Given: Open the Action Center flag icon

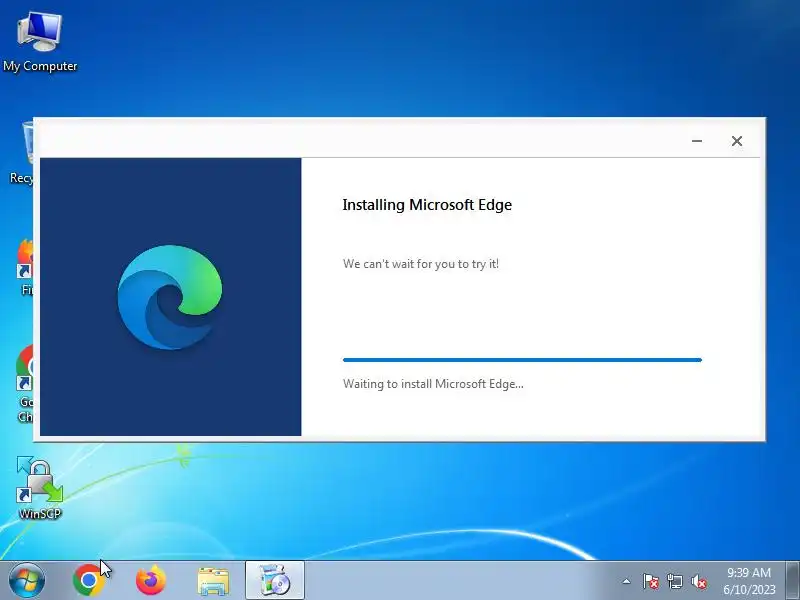Looking at the screenshot, I should pyautogui.click(x=650, y=581).
